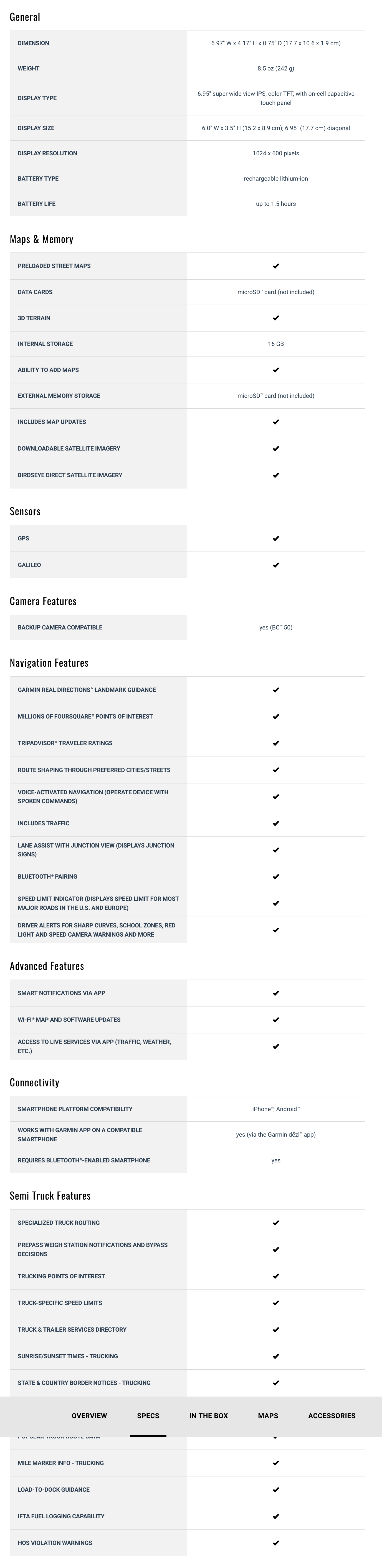The width and height of the screenshot is (382, 1568).
Task: Click the Bluetooth Pairing checkmark
Action: point(275,877)
